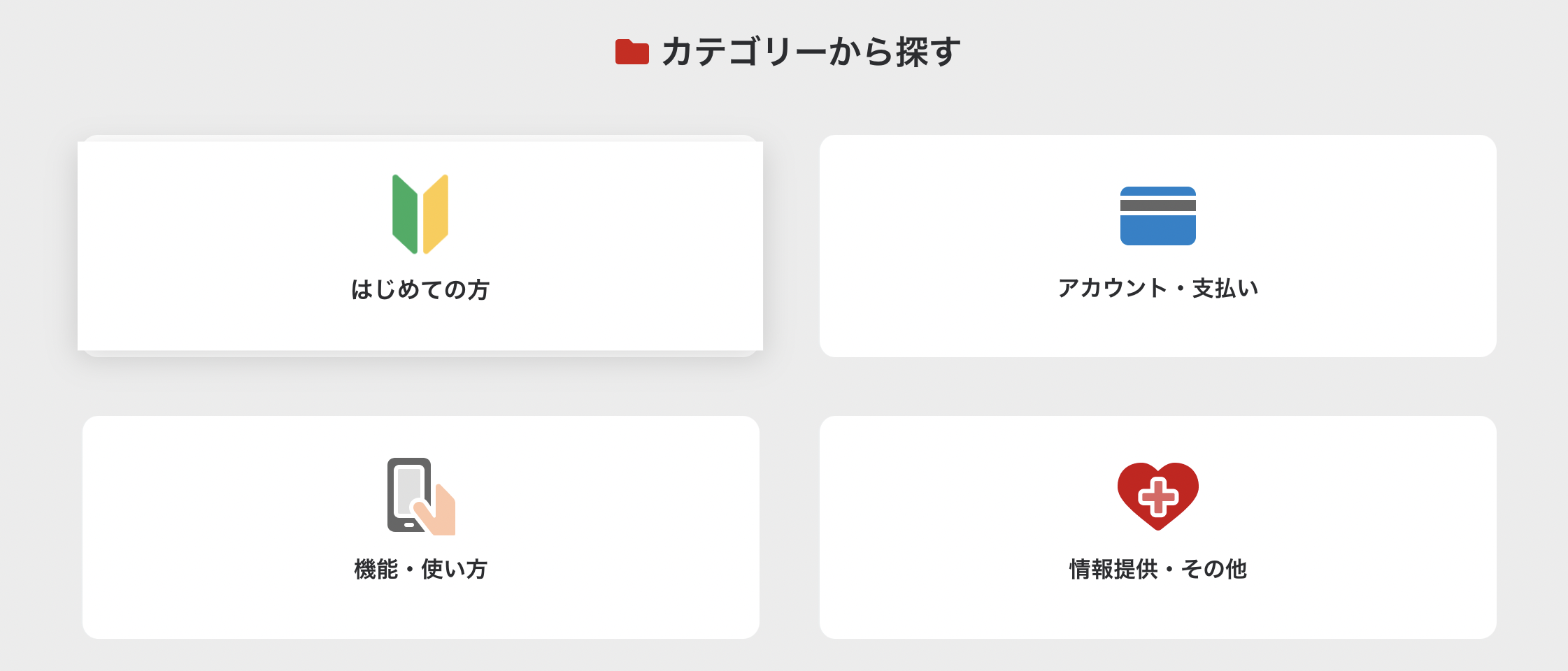Click the green half of beginner mark
The image size is (1568, 671).
click(x=404, y=214)
